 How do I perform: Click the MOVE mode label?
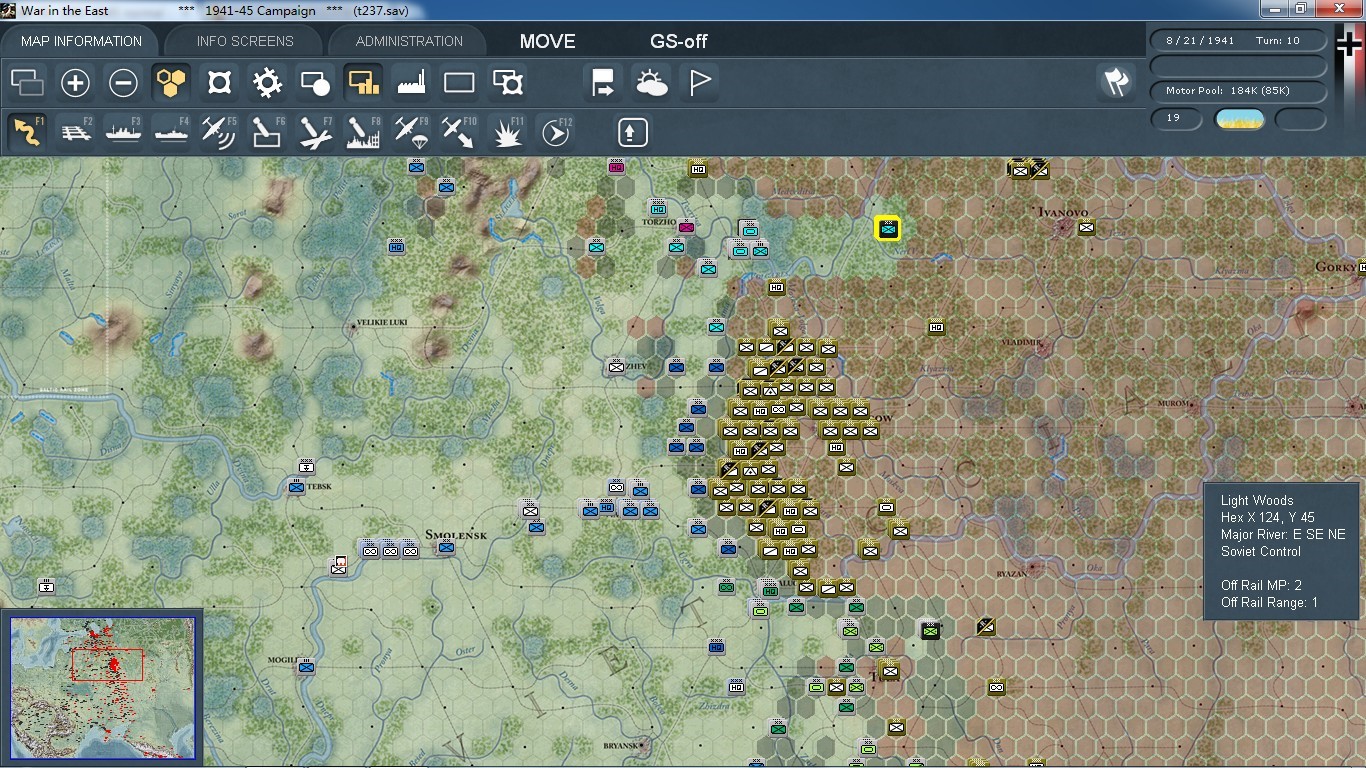click(x=547, y=41)
